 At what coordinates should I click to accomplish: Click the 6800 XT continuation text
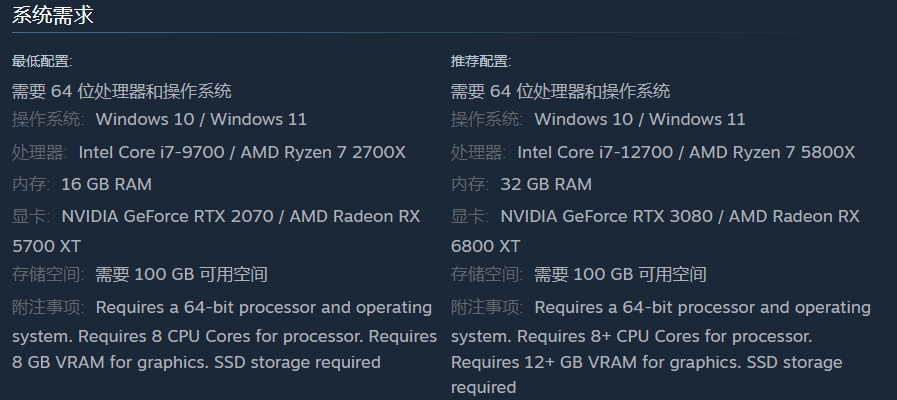[x=486, y=247]
